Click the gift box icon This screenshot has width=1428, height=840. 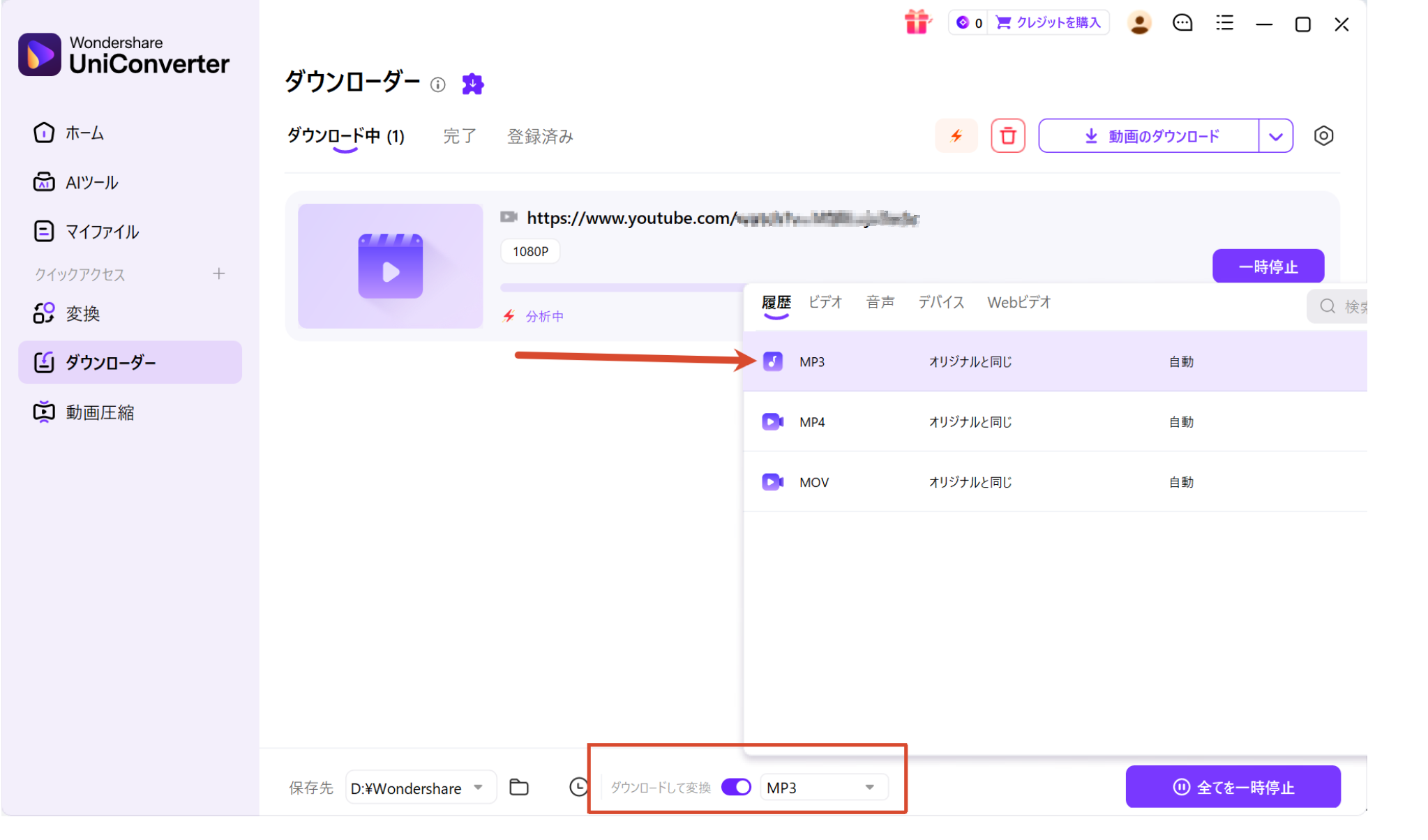point(917,22)
